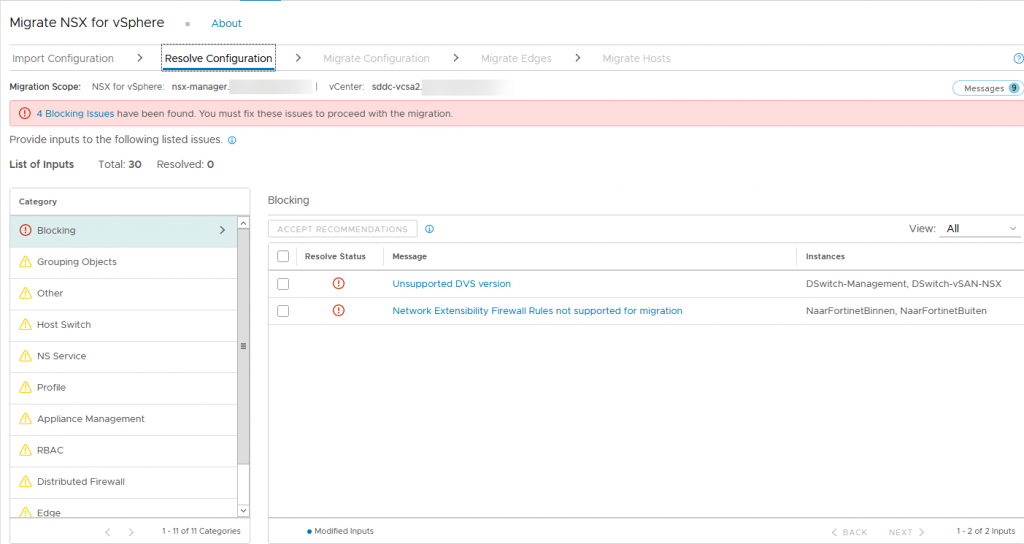Click info icon next to Accept Recommendations
This screenshot has height=544, width=1024.
coord(429,229)
